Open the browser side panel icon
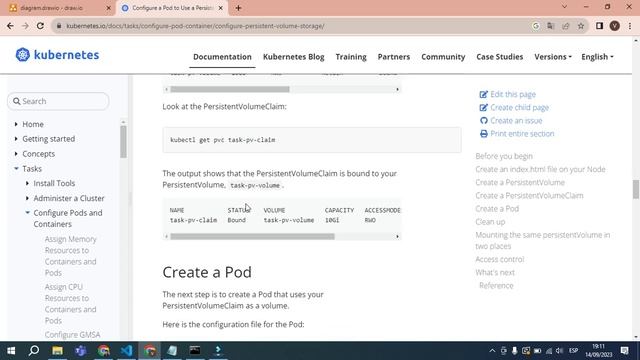This screenshot has width=640, height=360. [599, 26]
